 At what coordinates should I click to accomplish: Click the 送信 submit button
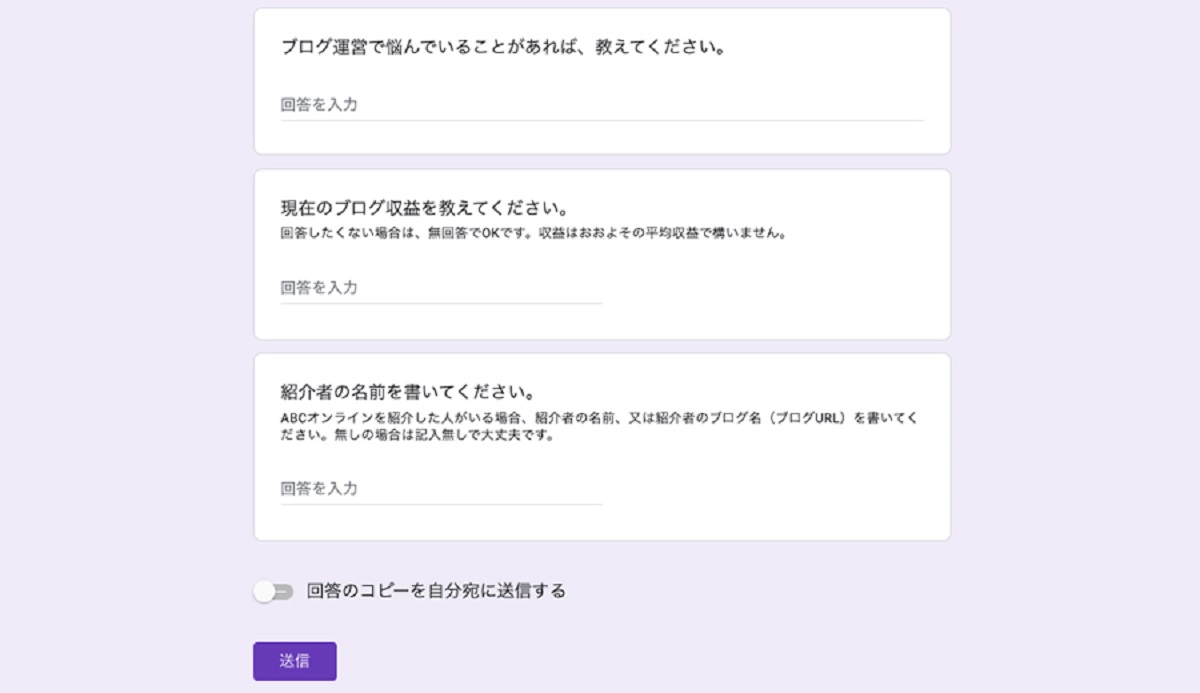click(295, 661)
